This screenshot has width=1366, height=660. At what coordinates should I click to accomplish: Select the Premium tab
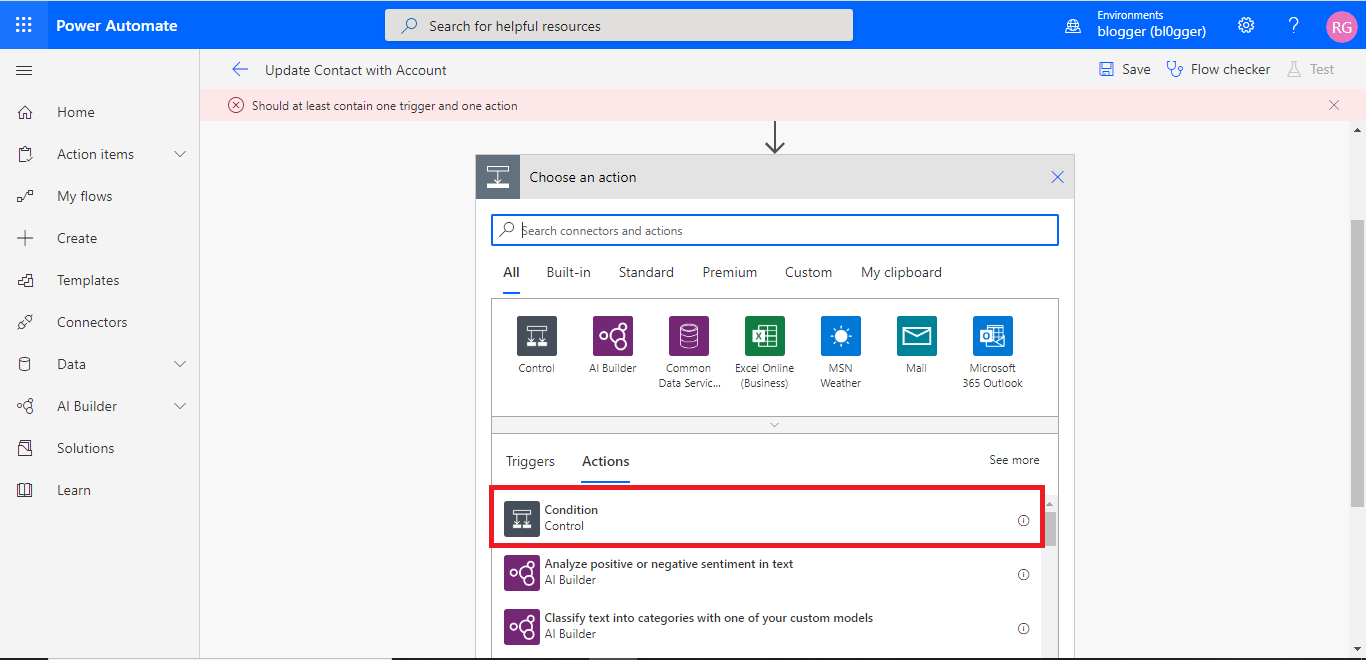click(730, 272)
